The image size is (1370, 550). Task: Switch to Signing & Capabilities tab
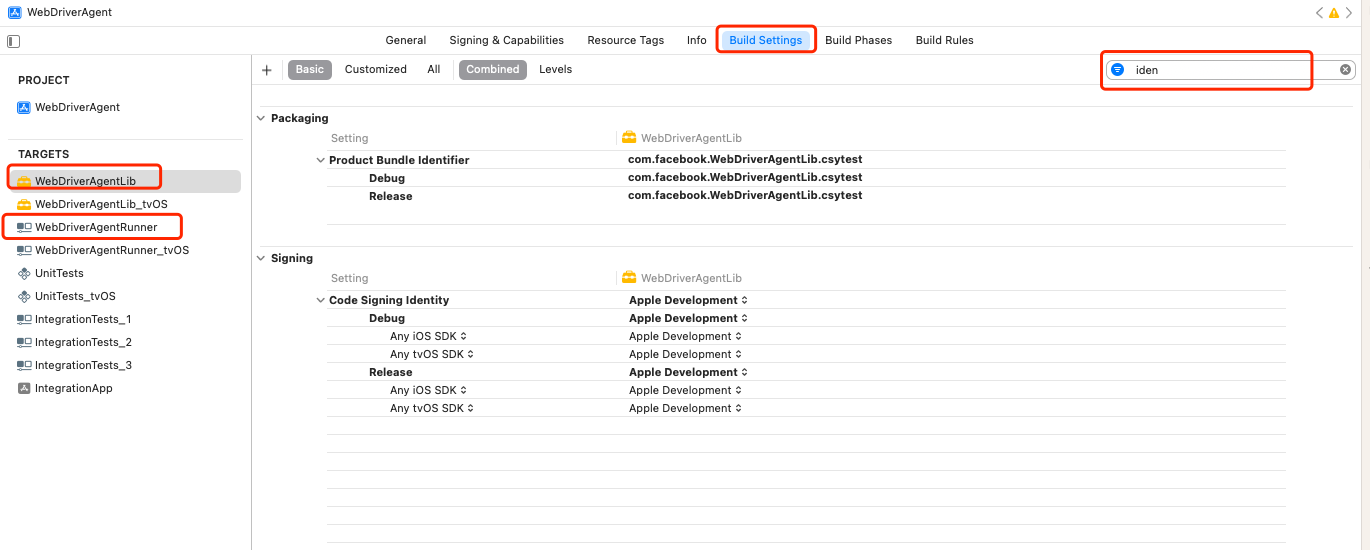pos(506,40)
